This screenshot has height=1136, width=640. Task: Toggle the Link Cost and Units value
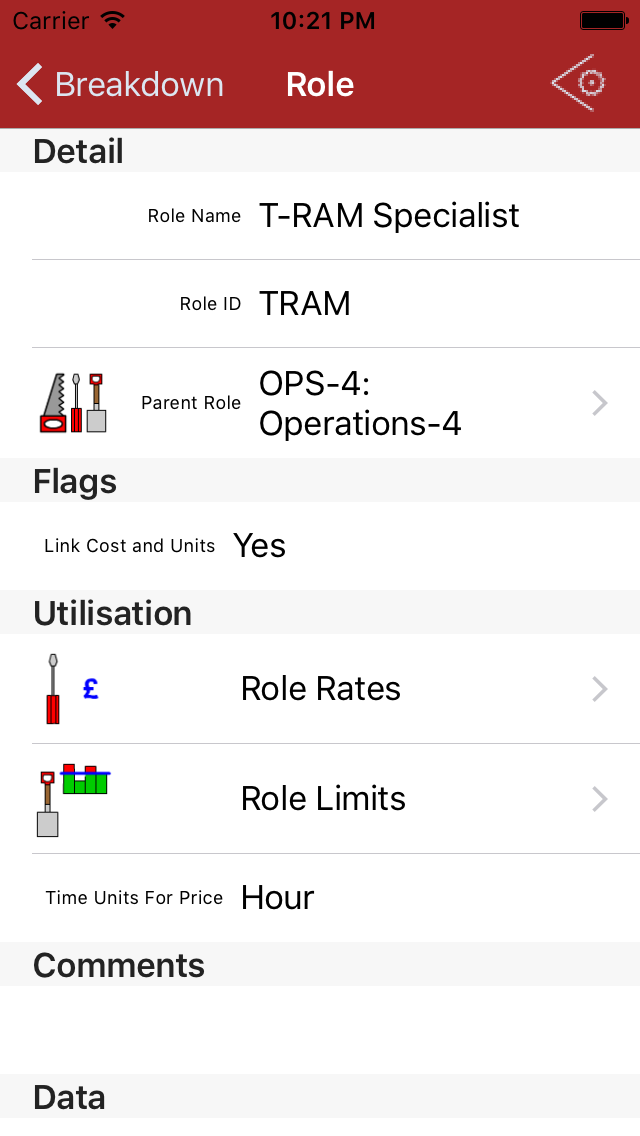260,546
